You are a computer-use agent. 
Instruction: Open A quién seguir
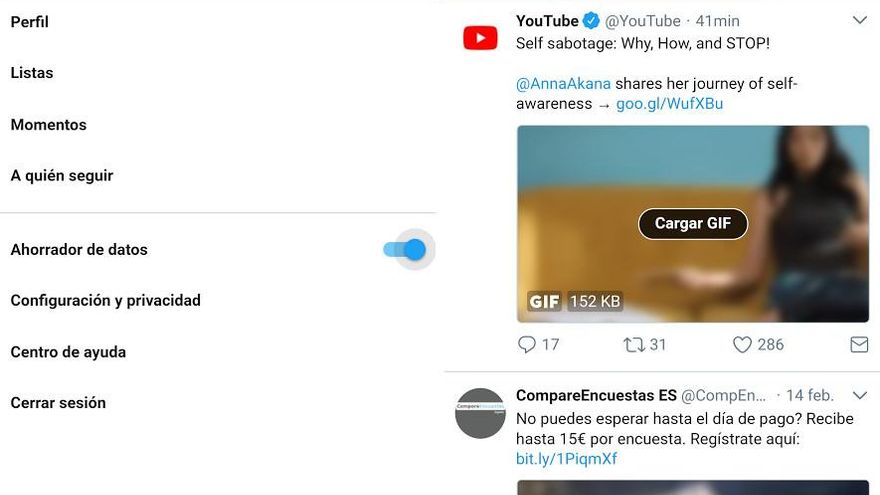(x=62, y=176)
